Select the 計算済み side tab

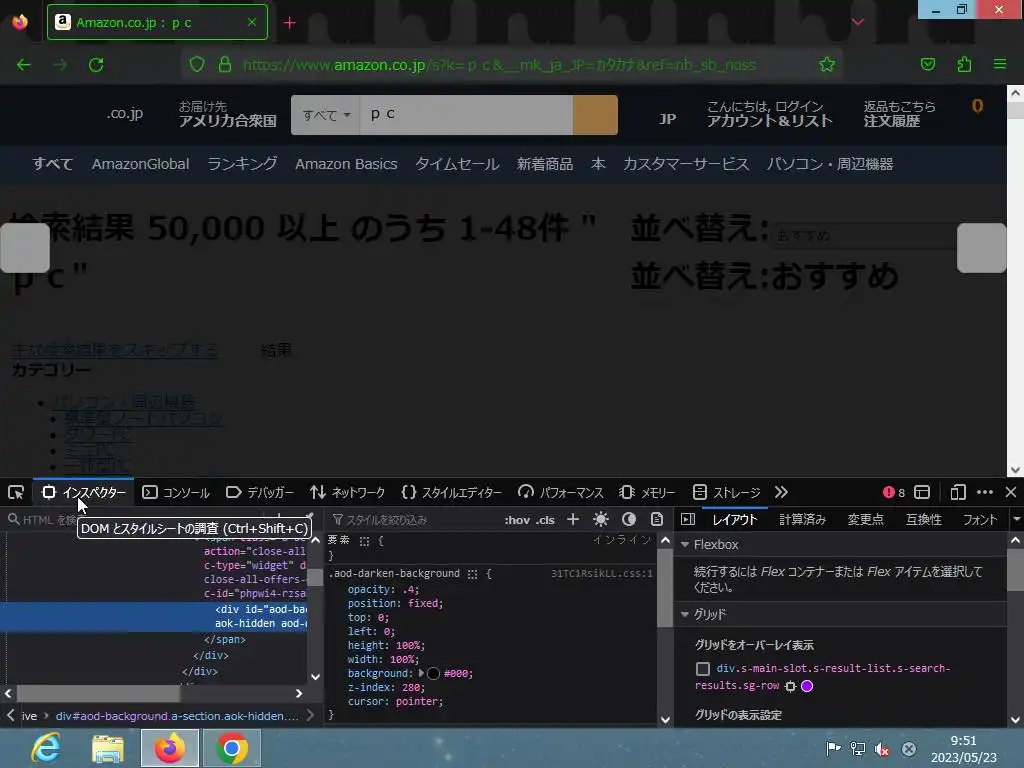(803, 520)
